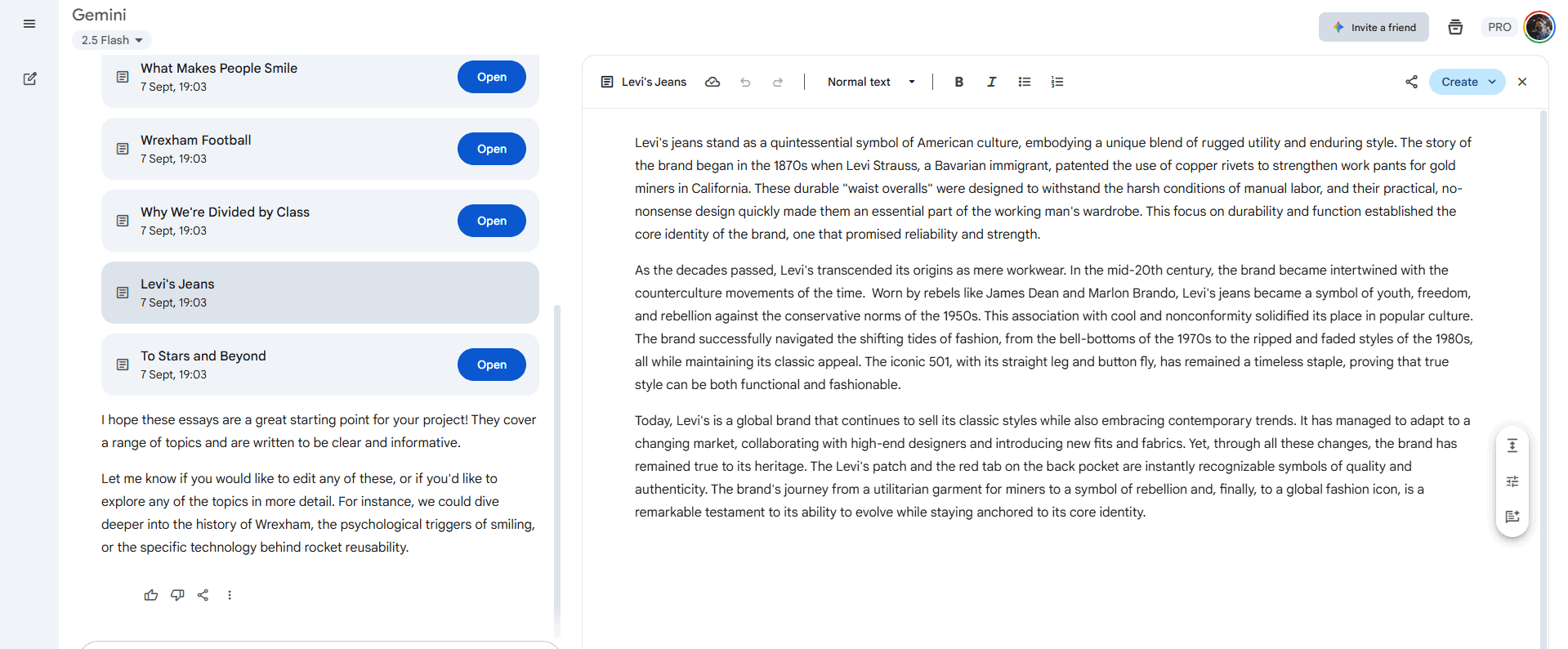Click the redo arrow in editor toolbar
Screen dimensions: 1568x649
coord(778,82)
